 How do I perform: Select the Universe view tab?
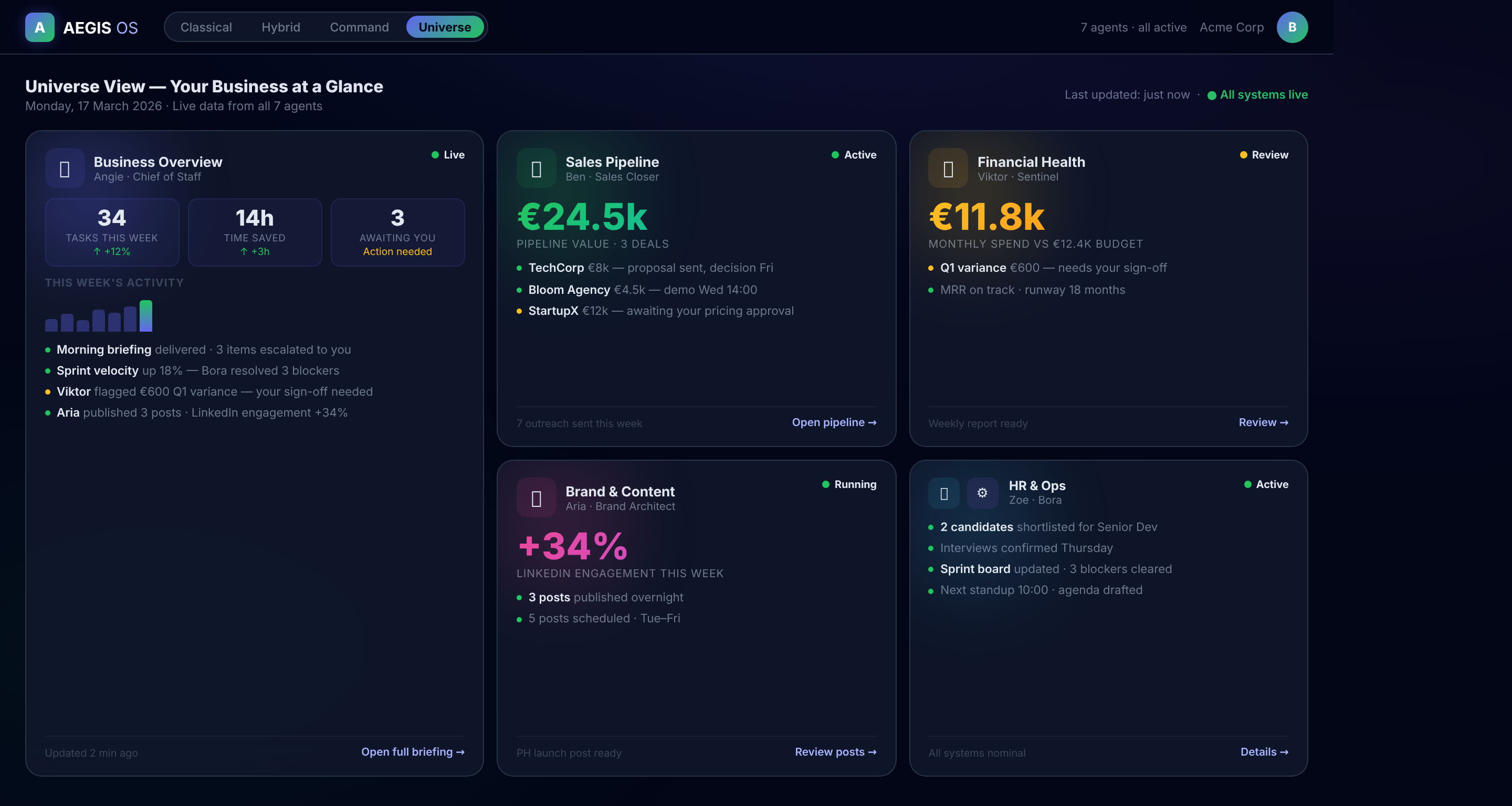444,28
